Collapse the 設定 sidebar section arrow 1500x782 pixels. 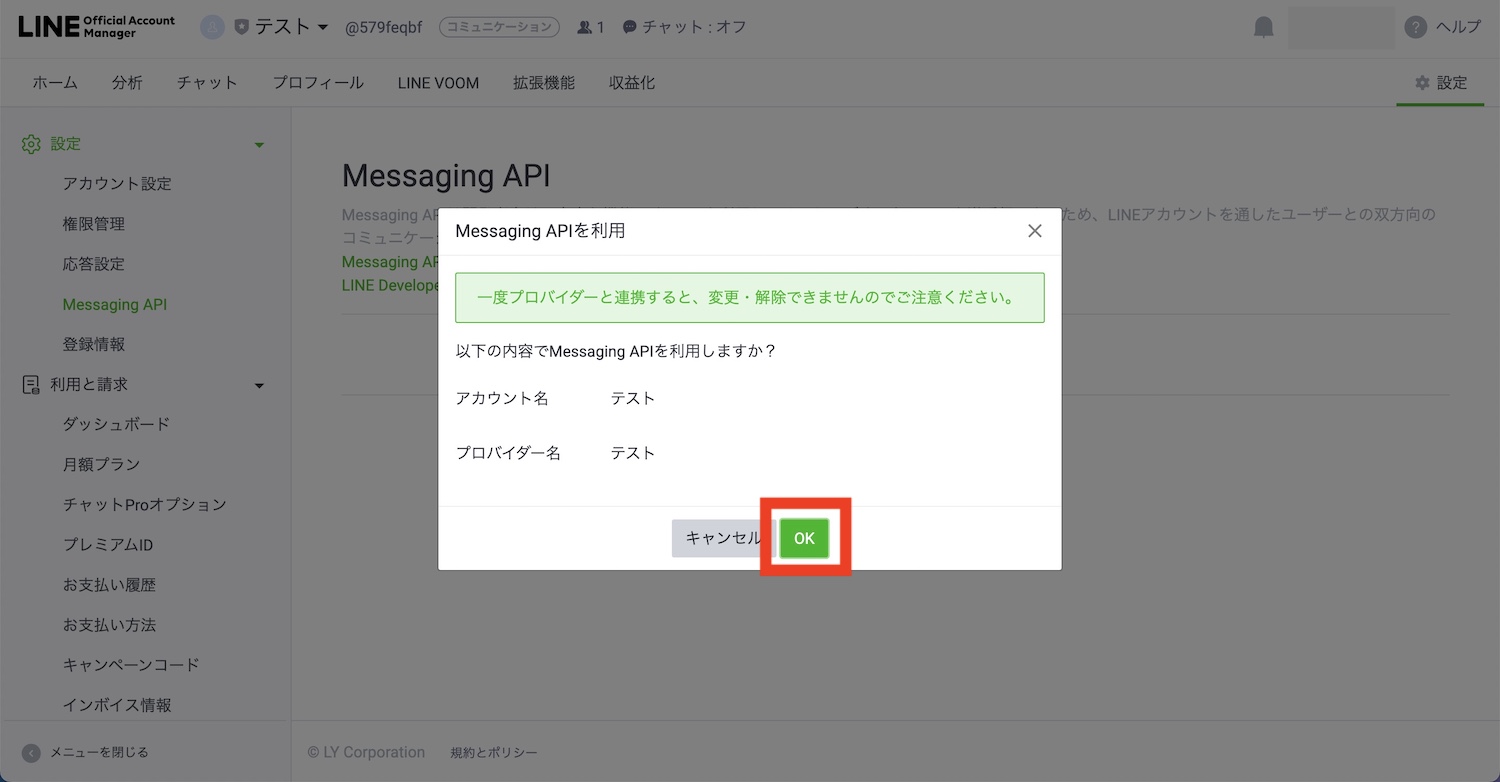click(x=259, y=145)
